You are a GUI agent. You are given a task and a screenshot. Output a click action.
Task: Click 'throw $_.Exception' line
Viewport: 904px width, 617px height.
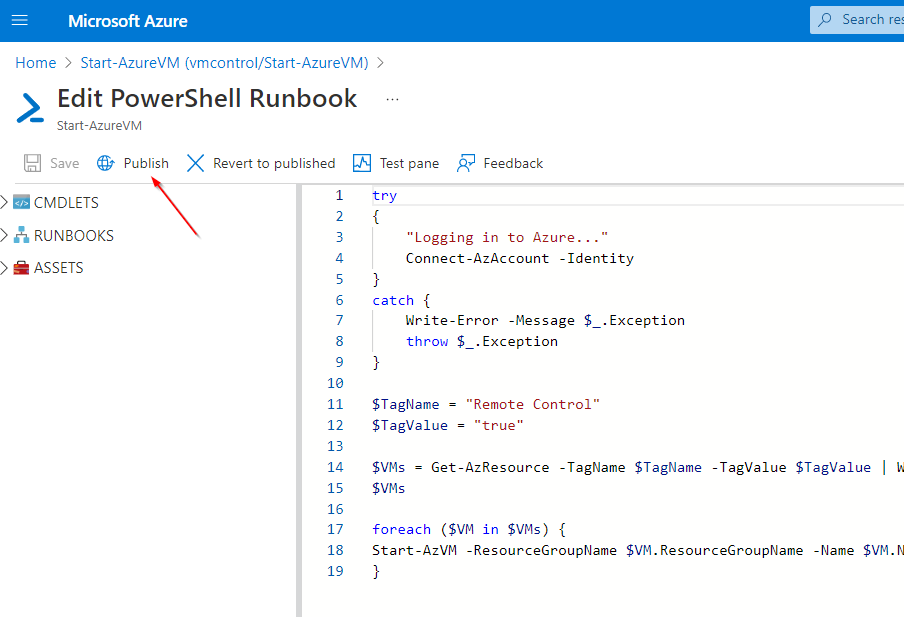[x=481, y=341]
